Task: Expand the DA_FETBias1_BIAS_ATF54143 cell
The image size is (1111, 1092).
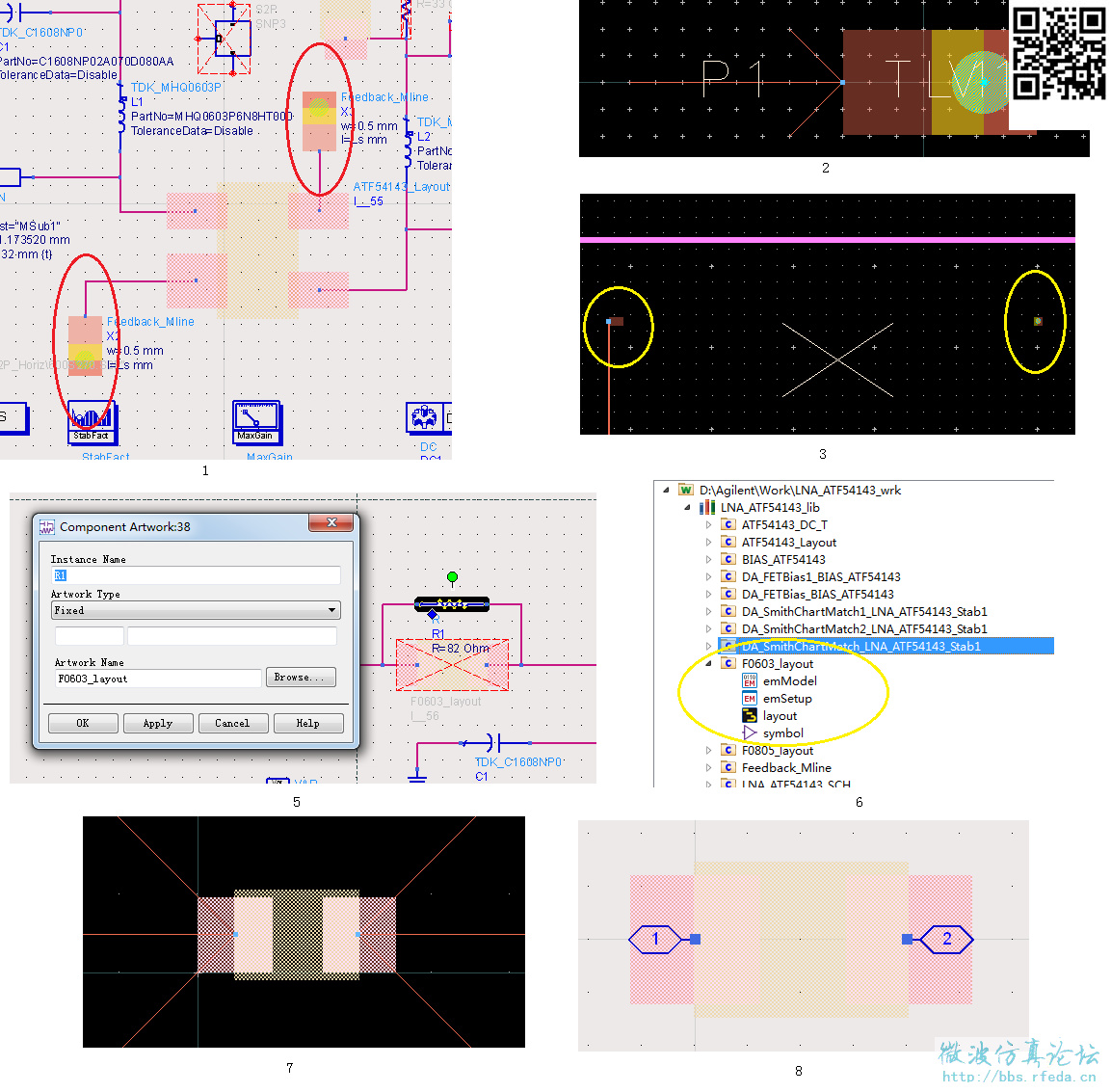Action: (x=708, y=576)
